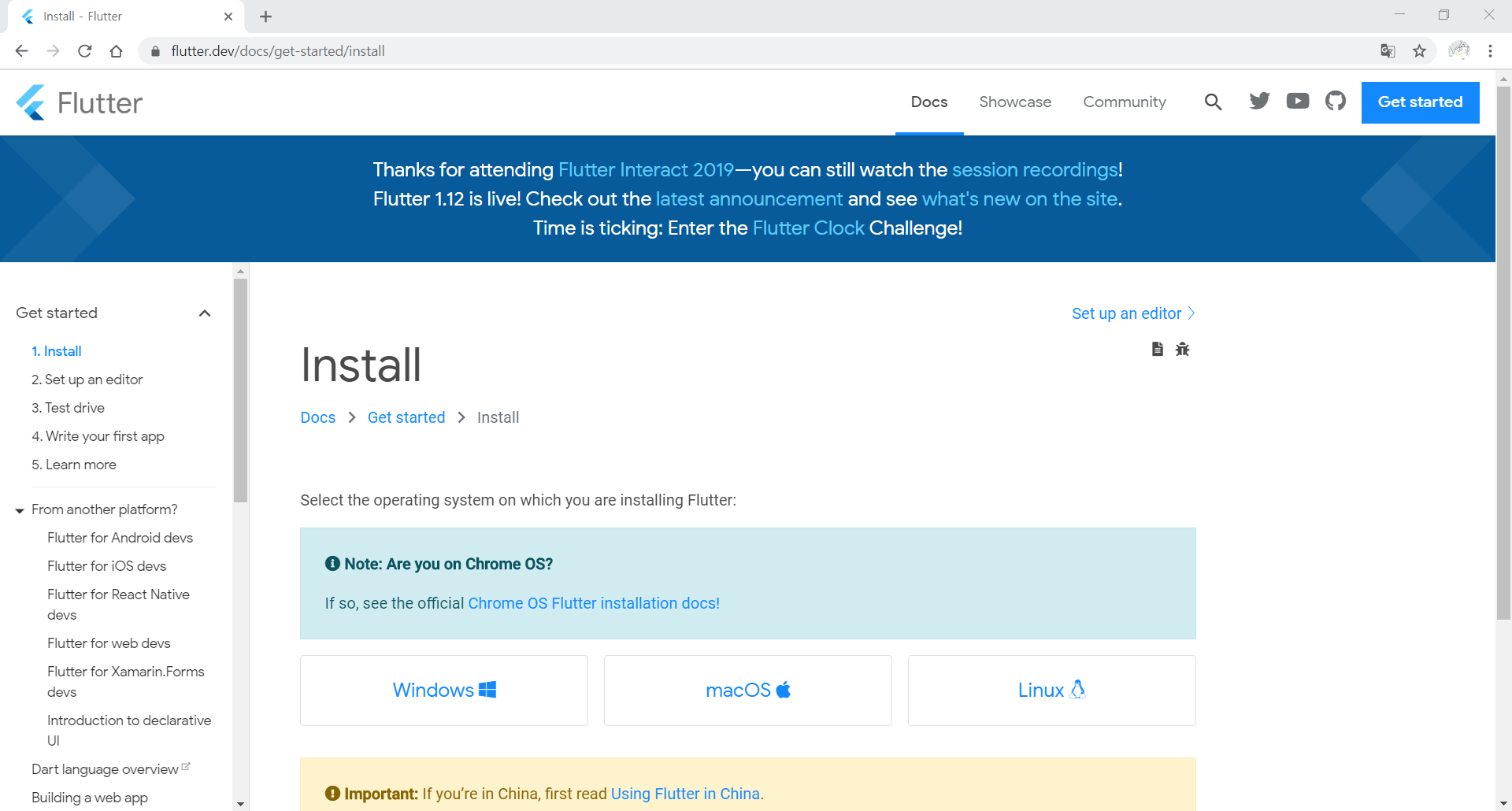The height and width of the screenshot is (811, 1512).
Task: Open Dart language overview external link
Action: (110, 769)
